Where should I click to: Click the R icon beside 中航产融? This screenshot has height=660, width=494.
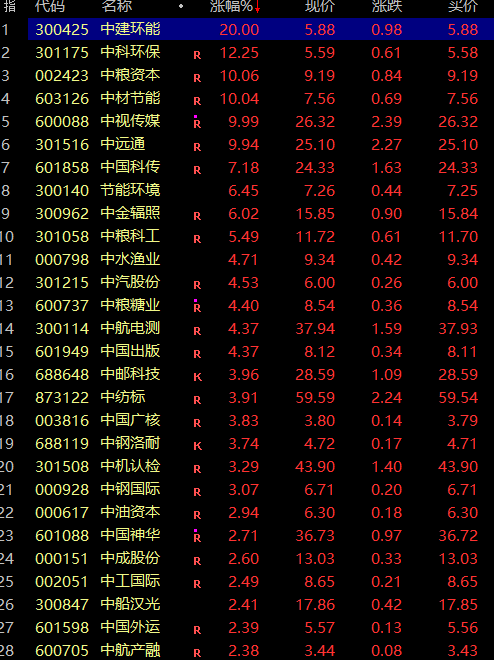[197, 653]
